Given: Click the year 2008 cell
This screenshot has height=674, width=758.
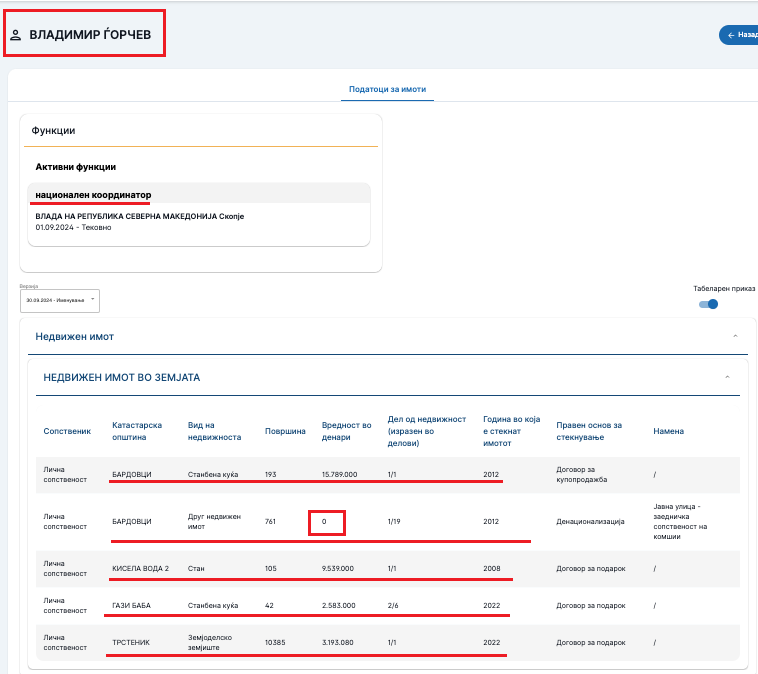Looking at the screenshot, I should tap(492, 568).
